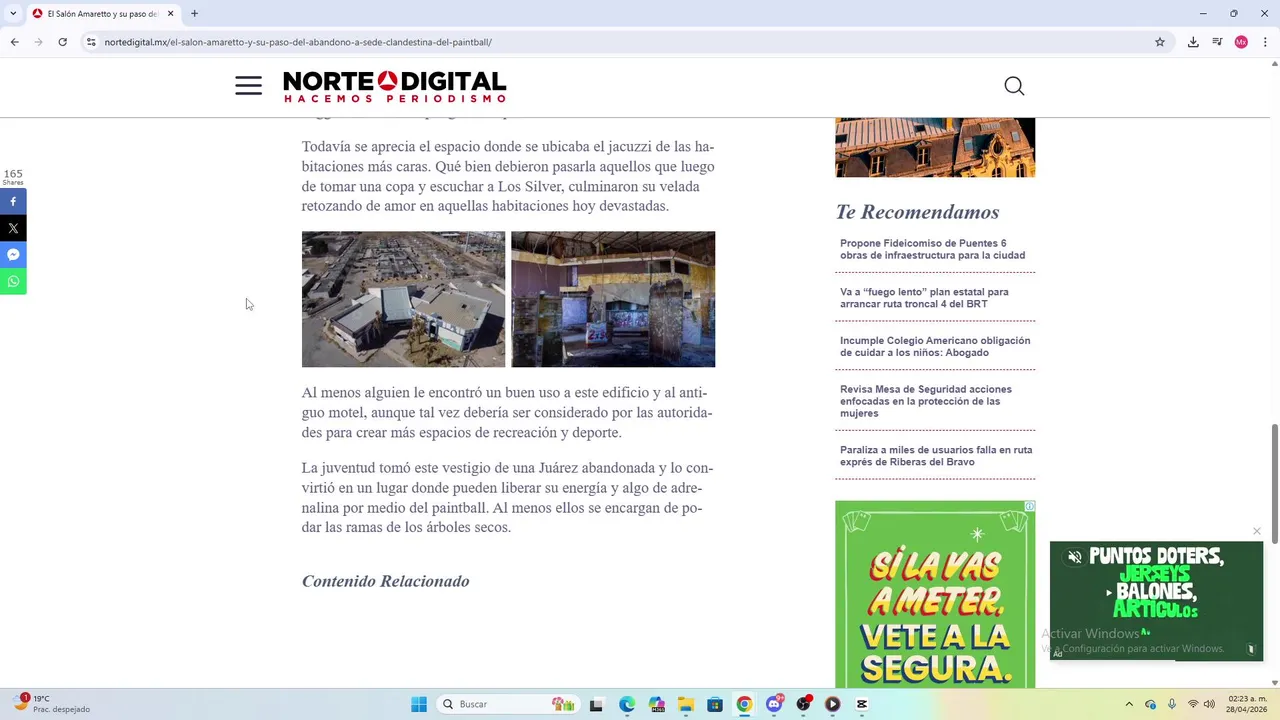This screenshot has height=720, width=1280.
Task: Close the floating video ad
Action: 1257,532
